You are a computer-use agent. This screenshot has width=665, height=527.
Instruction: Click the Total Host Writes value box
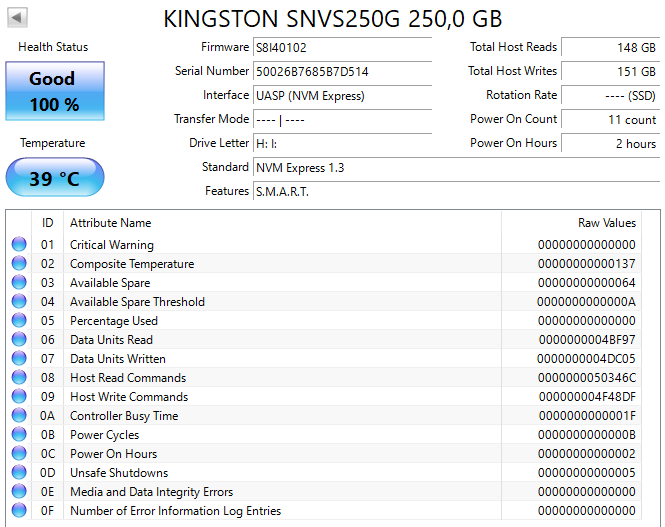609,71
